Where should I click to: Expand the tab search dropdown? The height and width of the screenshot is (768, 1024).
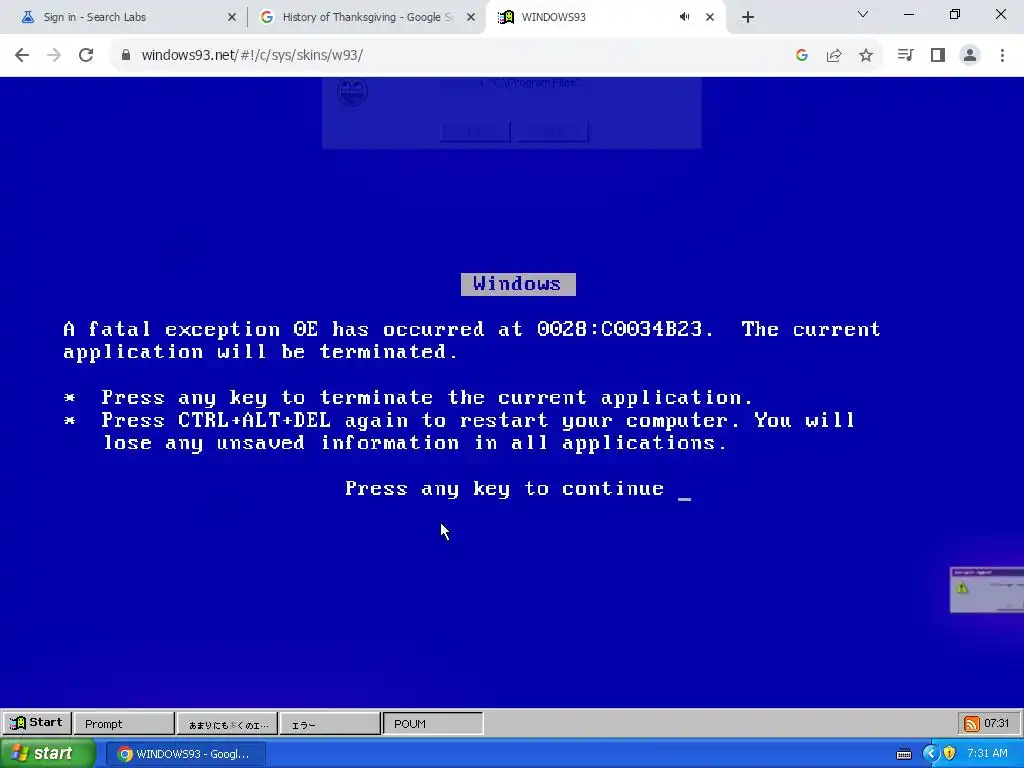tap(863, 14)
